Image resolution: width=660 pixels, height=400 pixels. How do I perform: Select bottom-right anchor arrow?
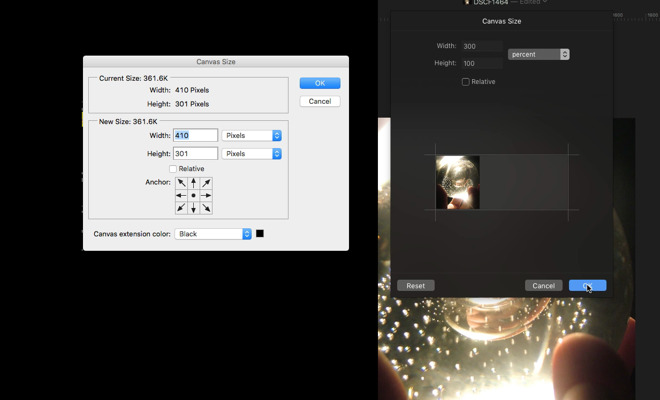(206, 208)
